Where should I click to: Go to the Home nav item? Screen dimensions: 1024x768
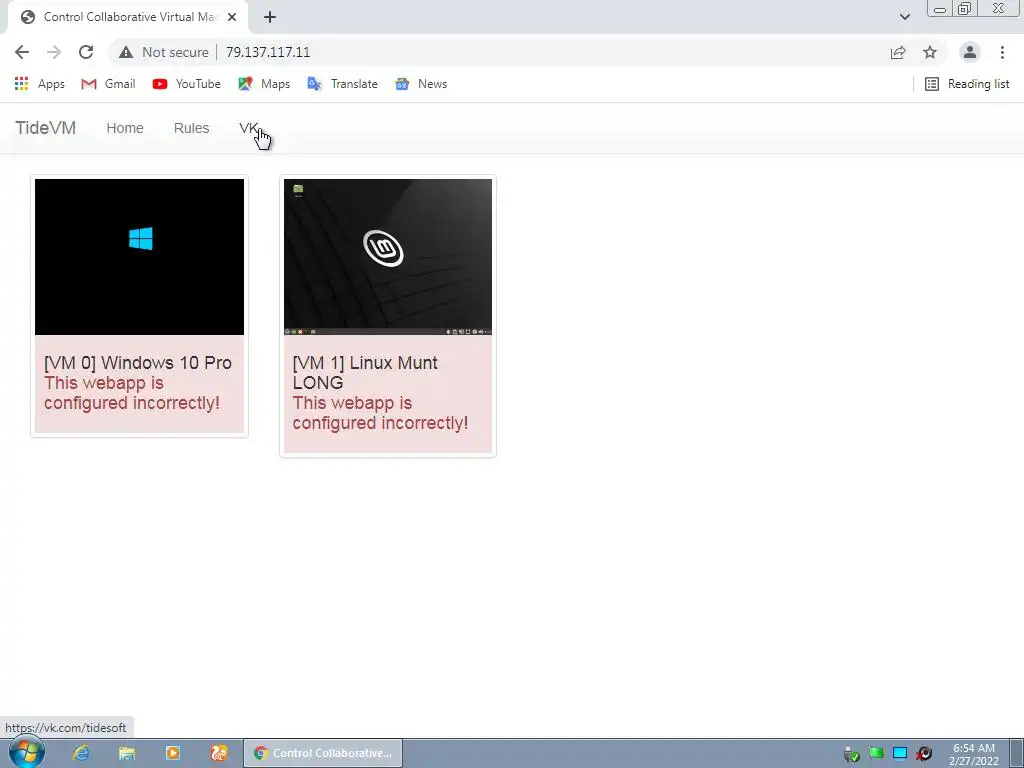click(125, 128)
